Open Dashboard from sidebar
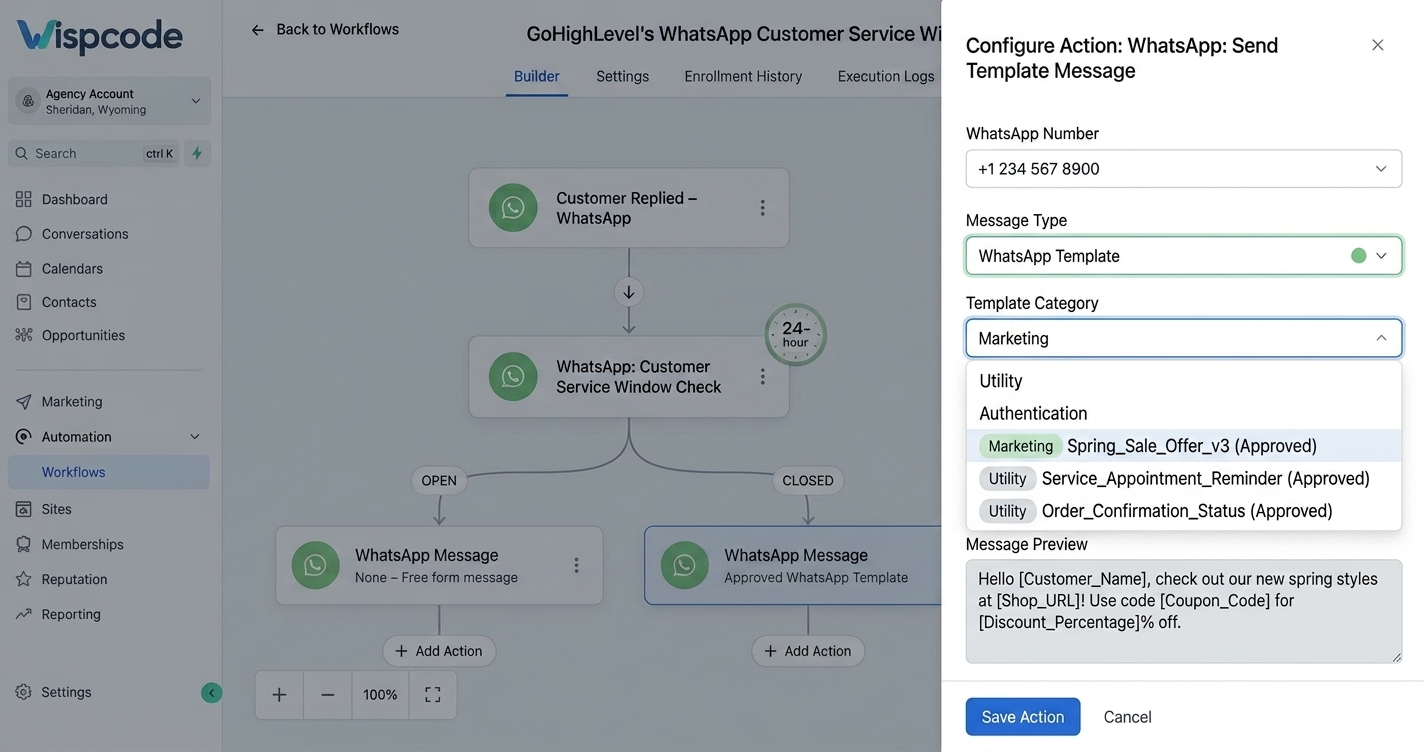1424x752 pixels. click(x=75, y=199)
